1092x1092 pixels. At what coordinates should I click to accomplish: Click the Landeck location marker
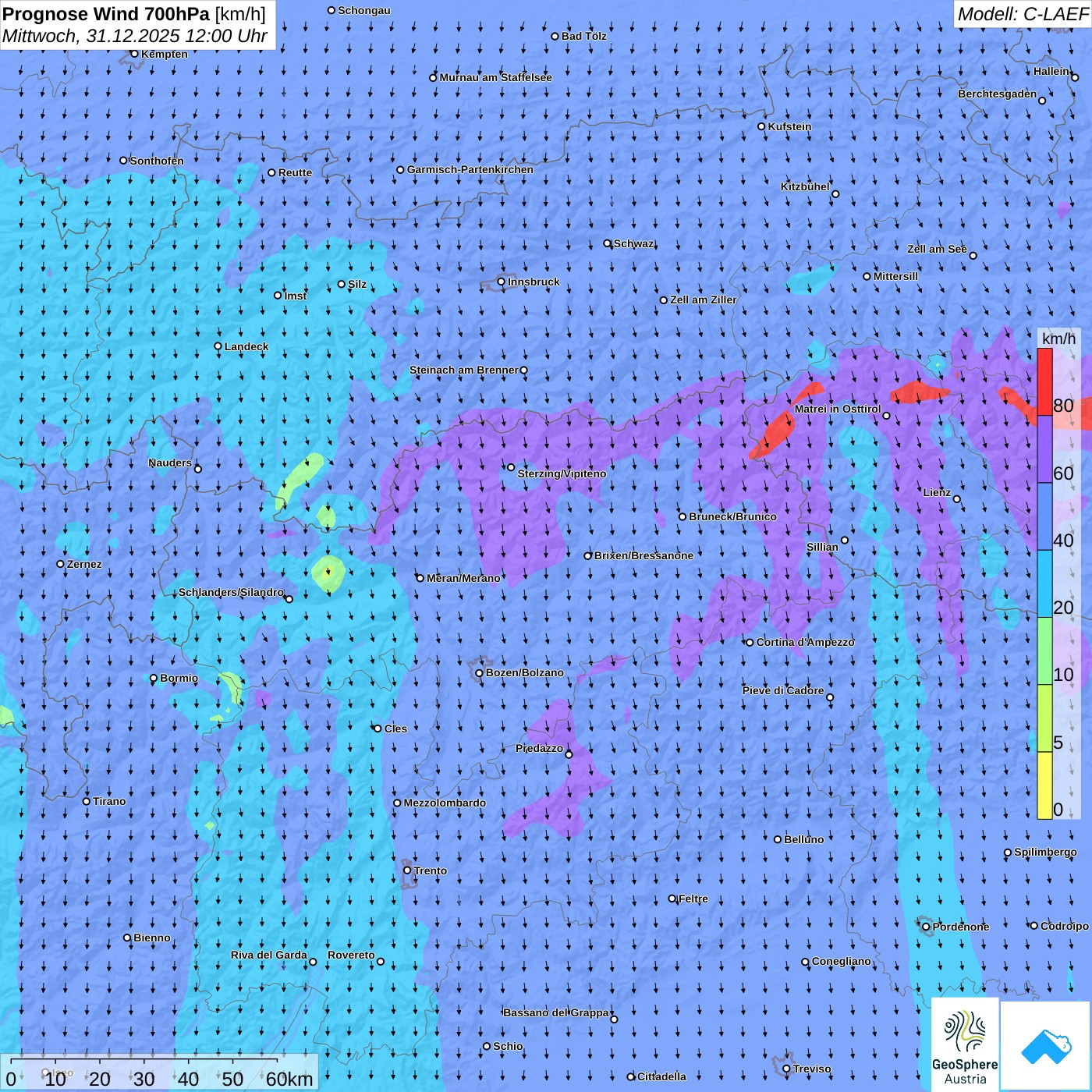(x=218, y=346)
